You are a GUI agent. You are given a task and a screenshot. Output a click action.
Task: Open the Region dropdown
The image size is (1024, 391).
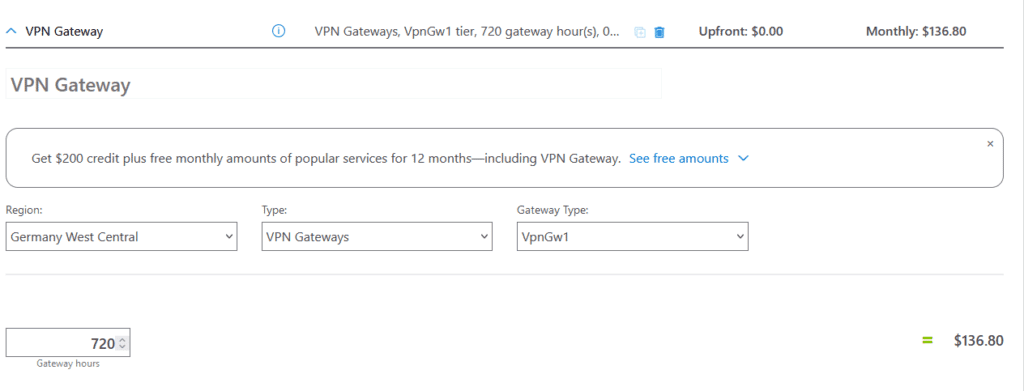pos(121,236)
